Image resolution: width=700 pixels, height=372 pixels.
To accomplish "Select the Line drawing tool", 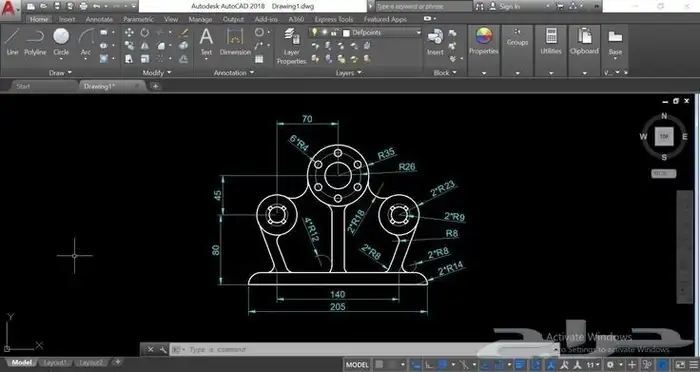I will (12, 42).
